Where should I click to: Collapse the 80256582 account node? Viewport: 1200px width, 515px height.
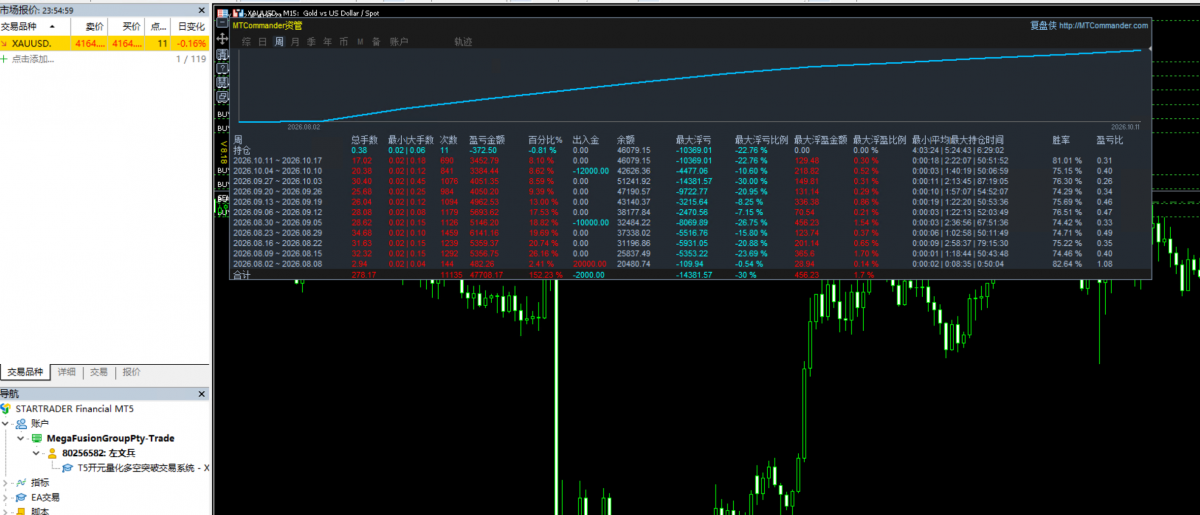coord(37,453)
